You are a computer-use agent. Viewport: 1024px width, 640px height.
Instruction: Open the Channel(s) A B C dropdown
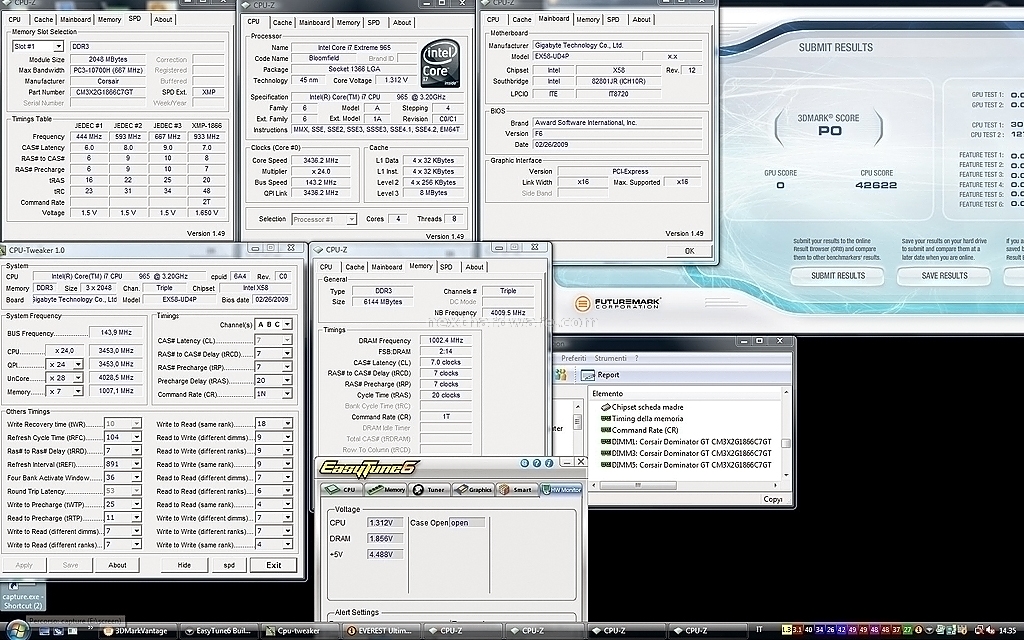pyautogui.click(x=273, y=325)
